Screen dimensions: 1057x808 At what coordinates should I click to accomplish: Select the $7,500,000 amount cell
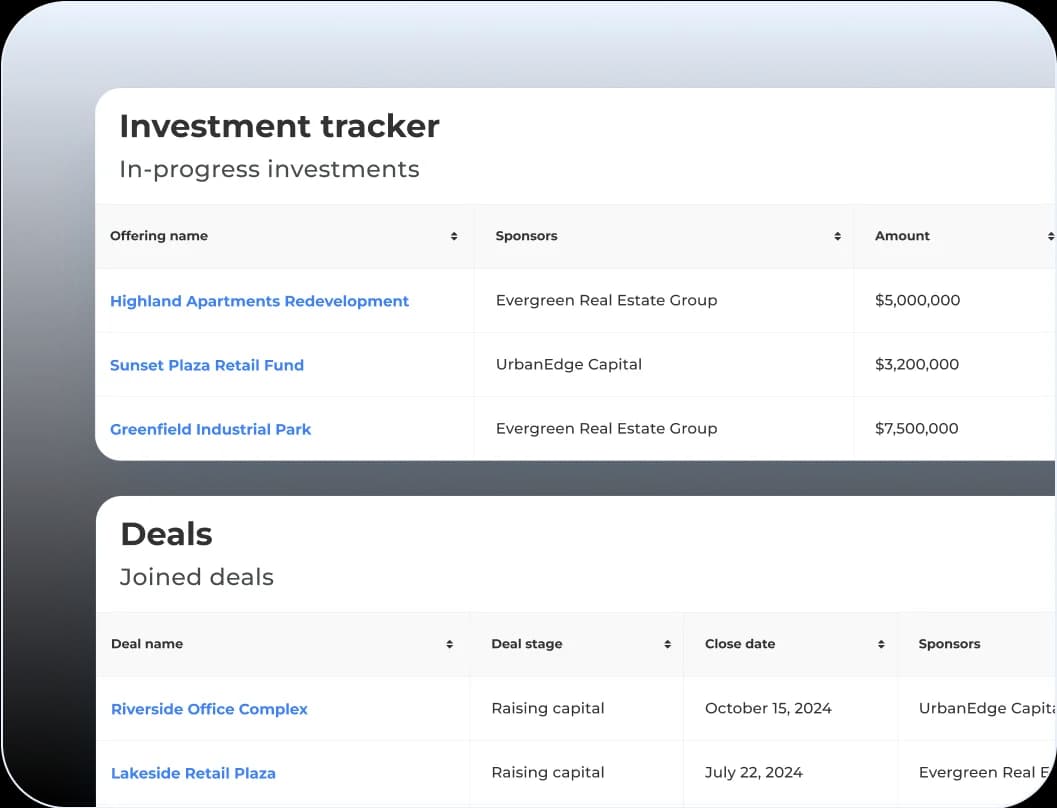(x=916, y=428)
